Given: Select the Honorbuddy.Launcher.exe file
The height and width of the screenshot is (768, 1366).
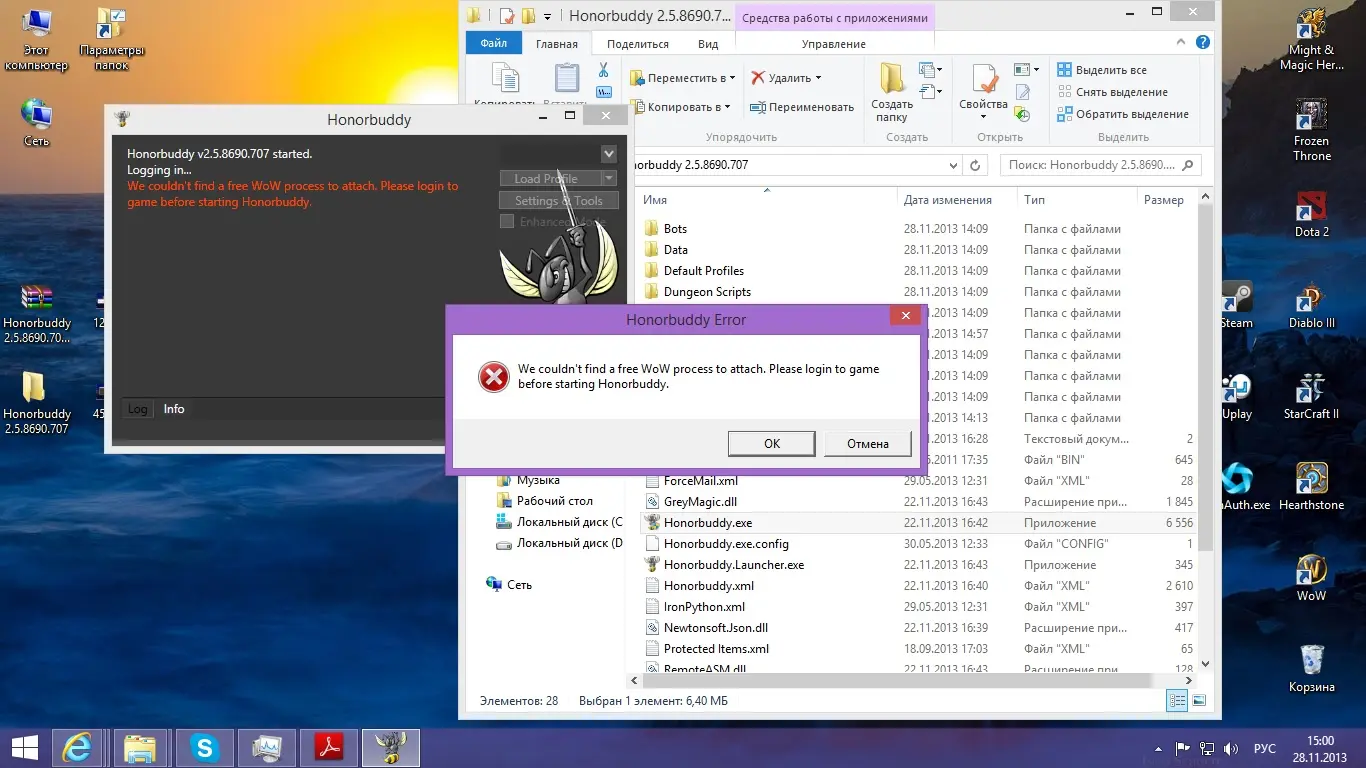Looking at the screenshot, I should tap(734, 565).
